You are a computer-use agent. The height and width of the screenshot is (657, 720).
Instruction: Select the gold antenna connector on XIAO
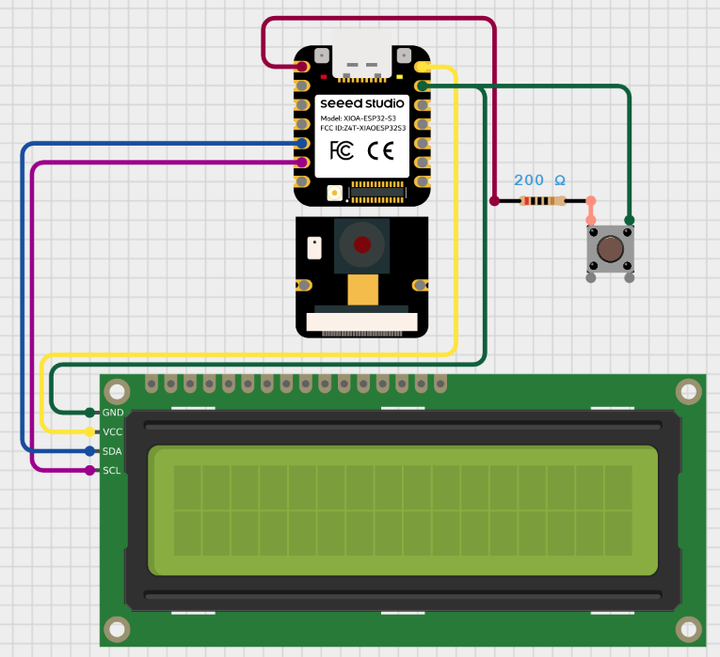pos(335,191)
